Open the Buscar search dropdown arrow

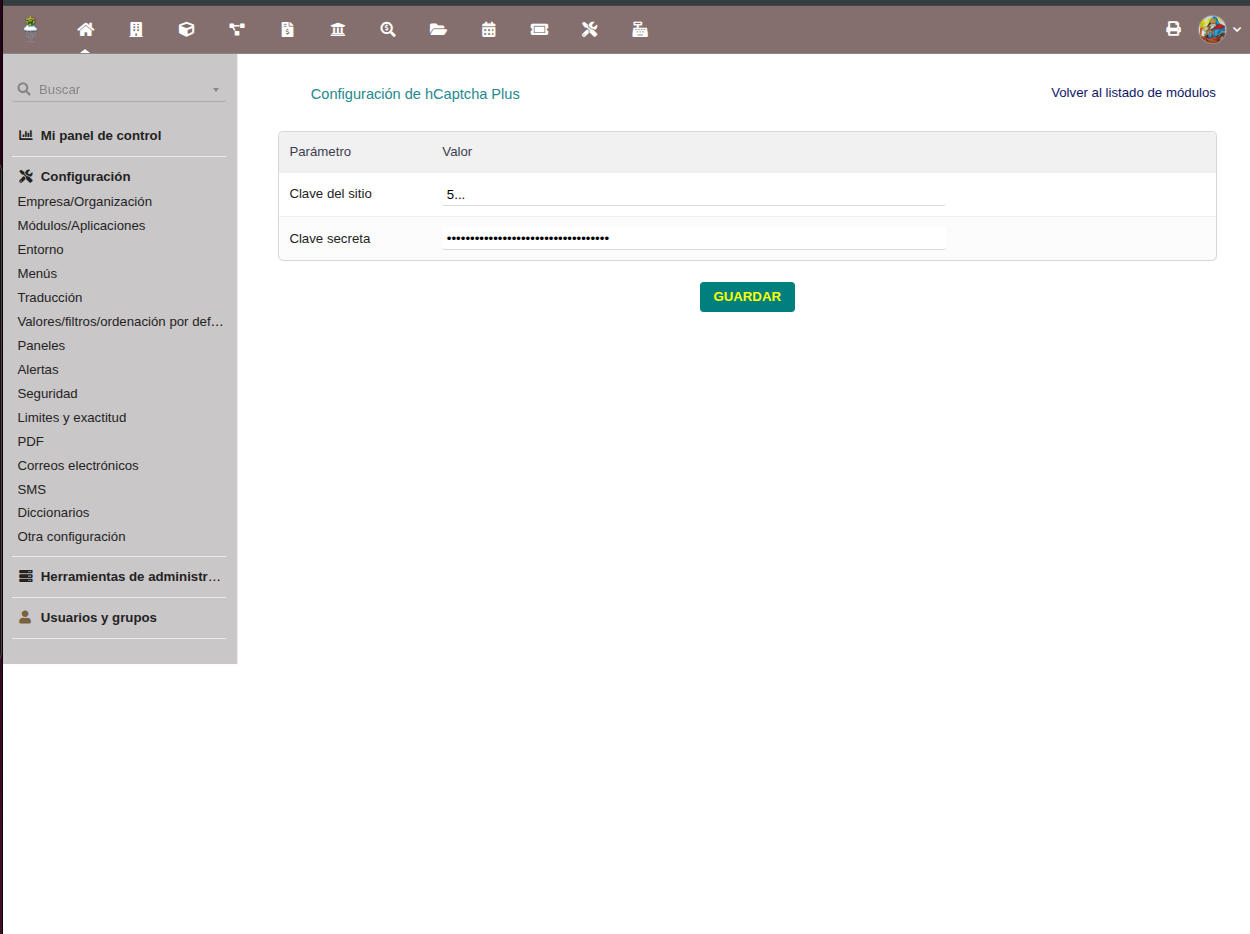coord(215,90)
